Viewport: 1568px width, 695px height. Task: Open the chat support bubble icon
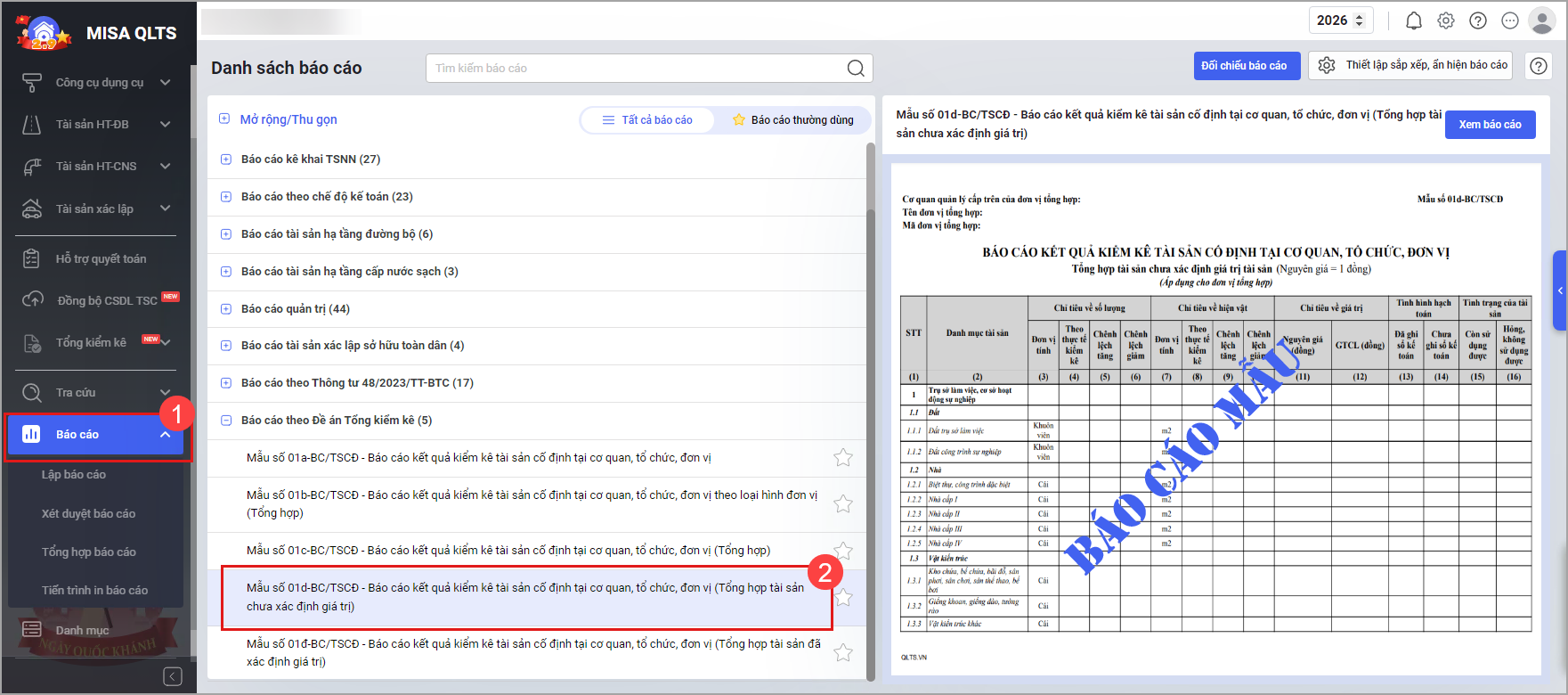click(x=1510, y=20)
